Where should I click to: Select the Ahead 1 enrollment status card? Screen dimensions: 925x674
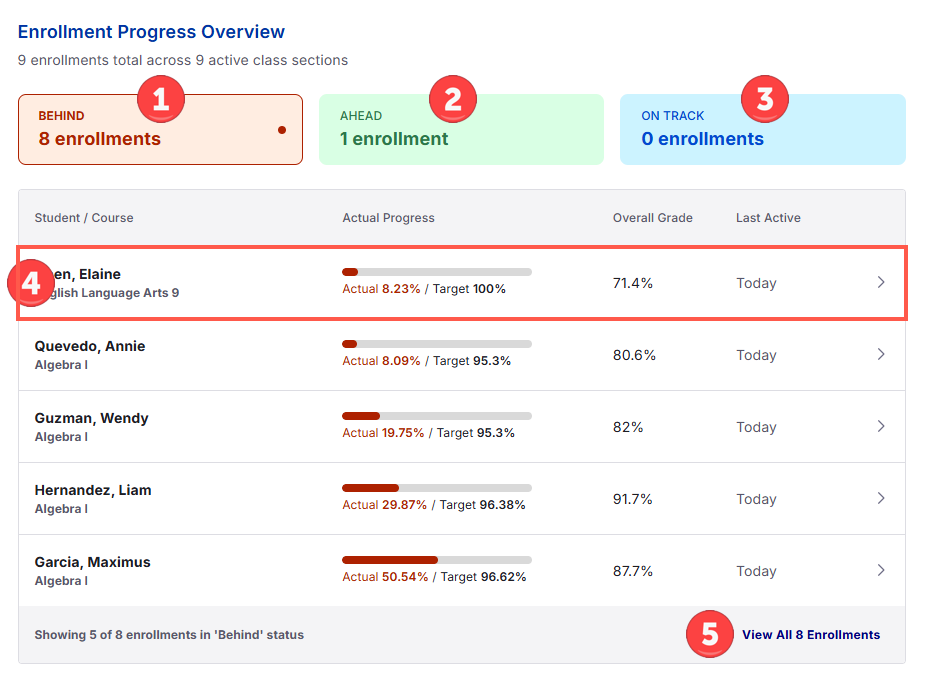(461, 129)
